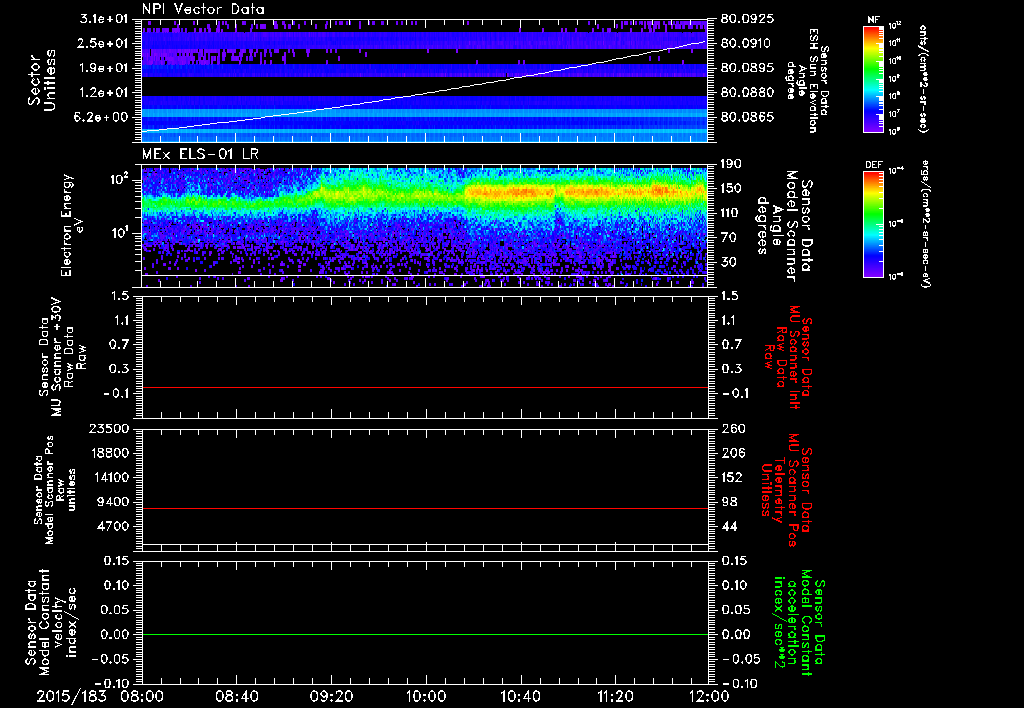Click the 23500 scanner position tick value
Viewport: 1024px width, 708px height.
point(109,429)
